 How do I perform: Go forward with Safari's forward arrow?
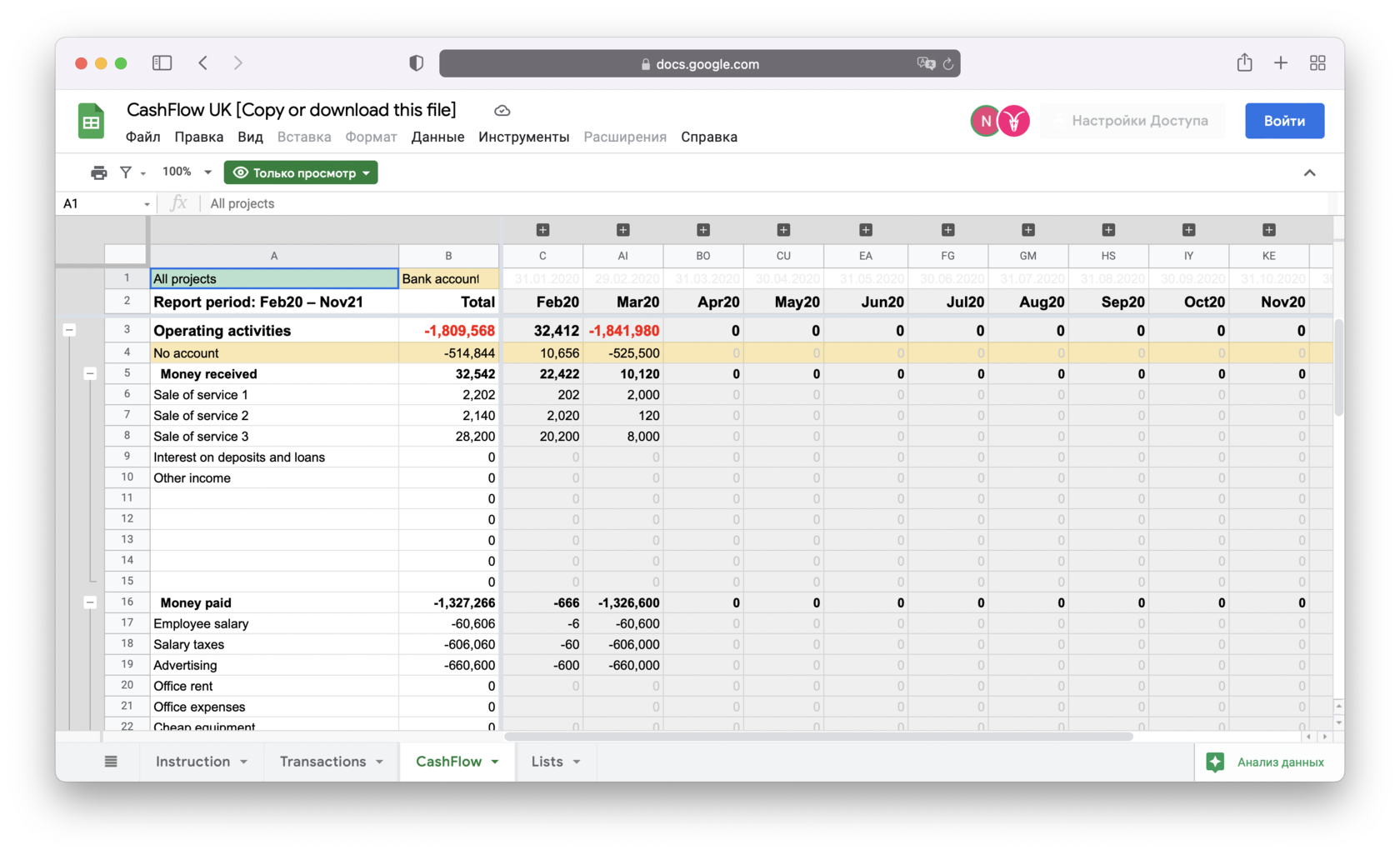click(x=238, y=63)
